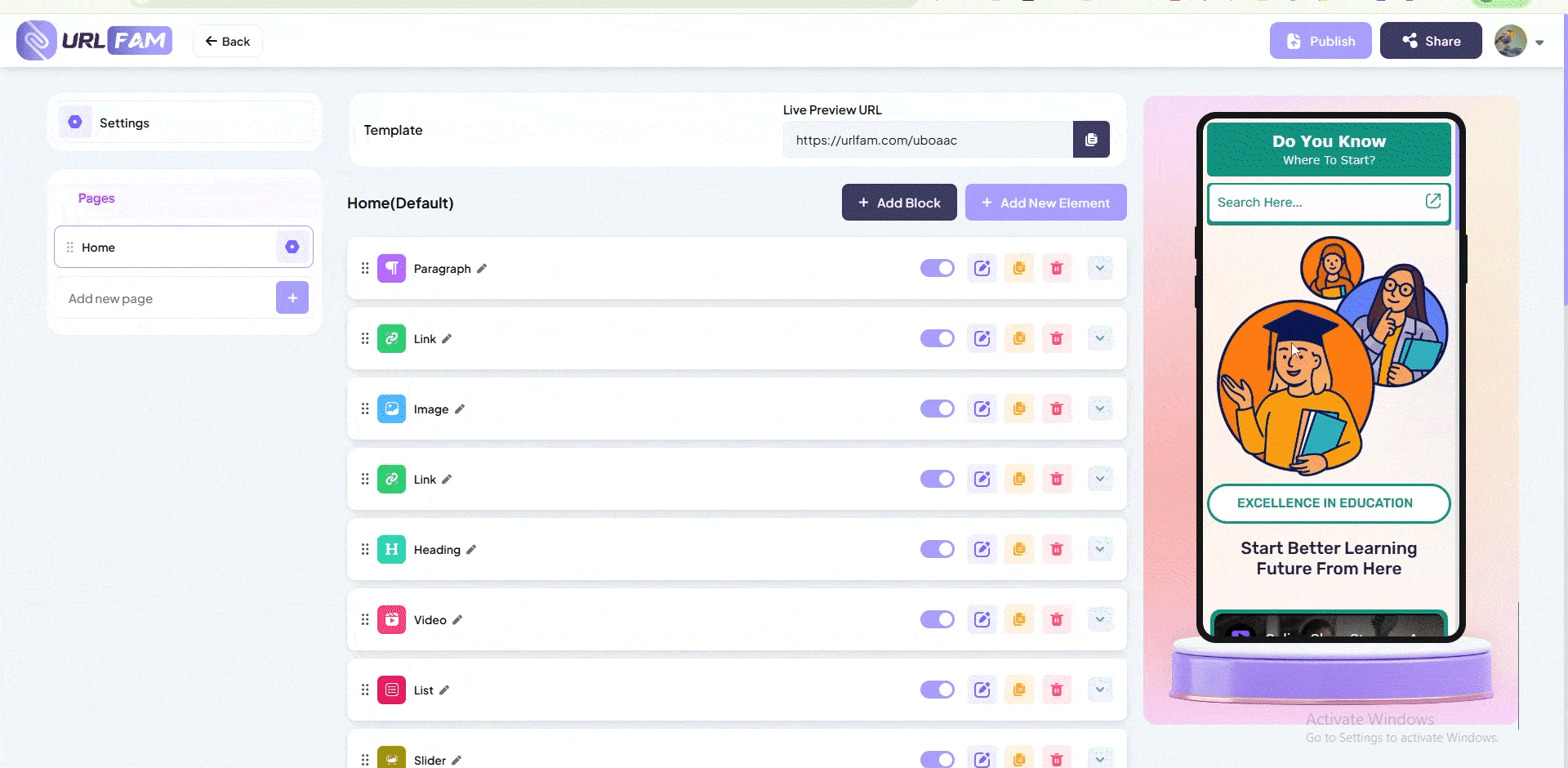Click the Publish button

click(1320, 42)
